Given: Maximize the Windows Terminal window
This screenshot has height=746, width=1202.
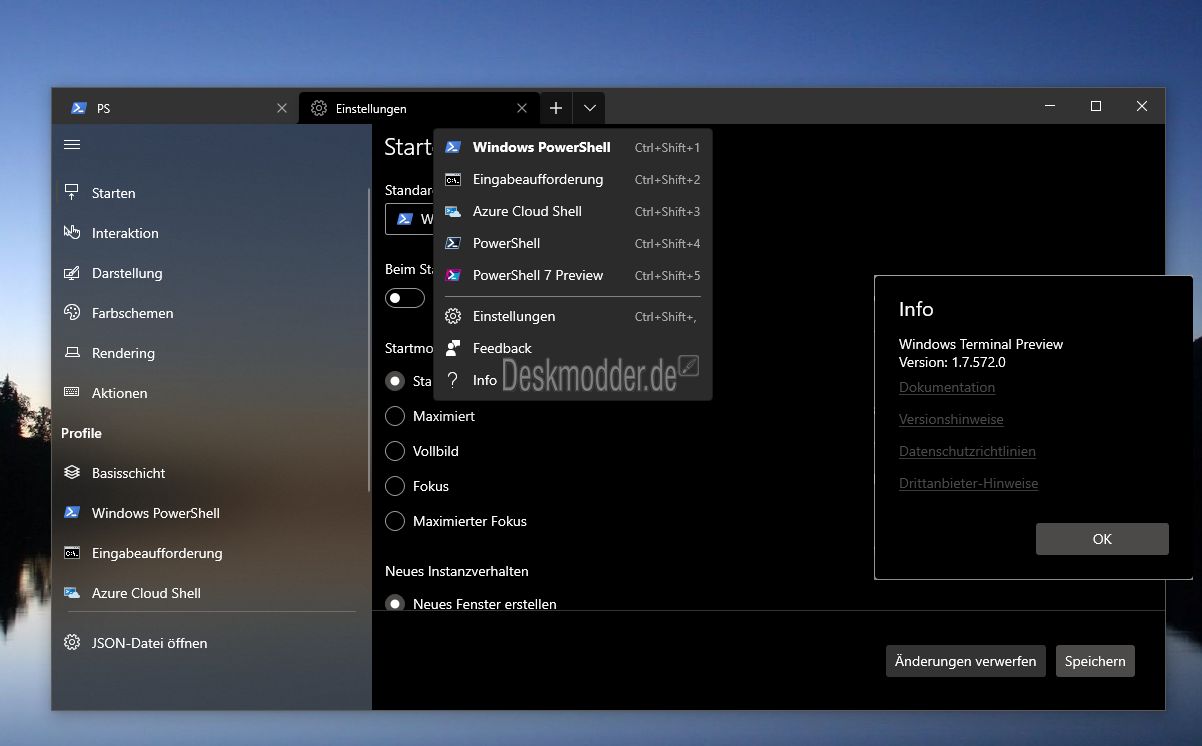Looking at the screenshot, I should 1096,106.
